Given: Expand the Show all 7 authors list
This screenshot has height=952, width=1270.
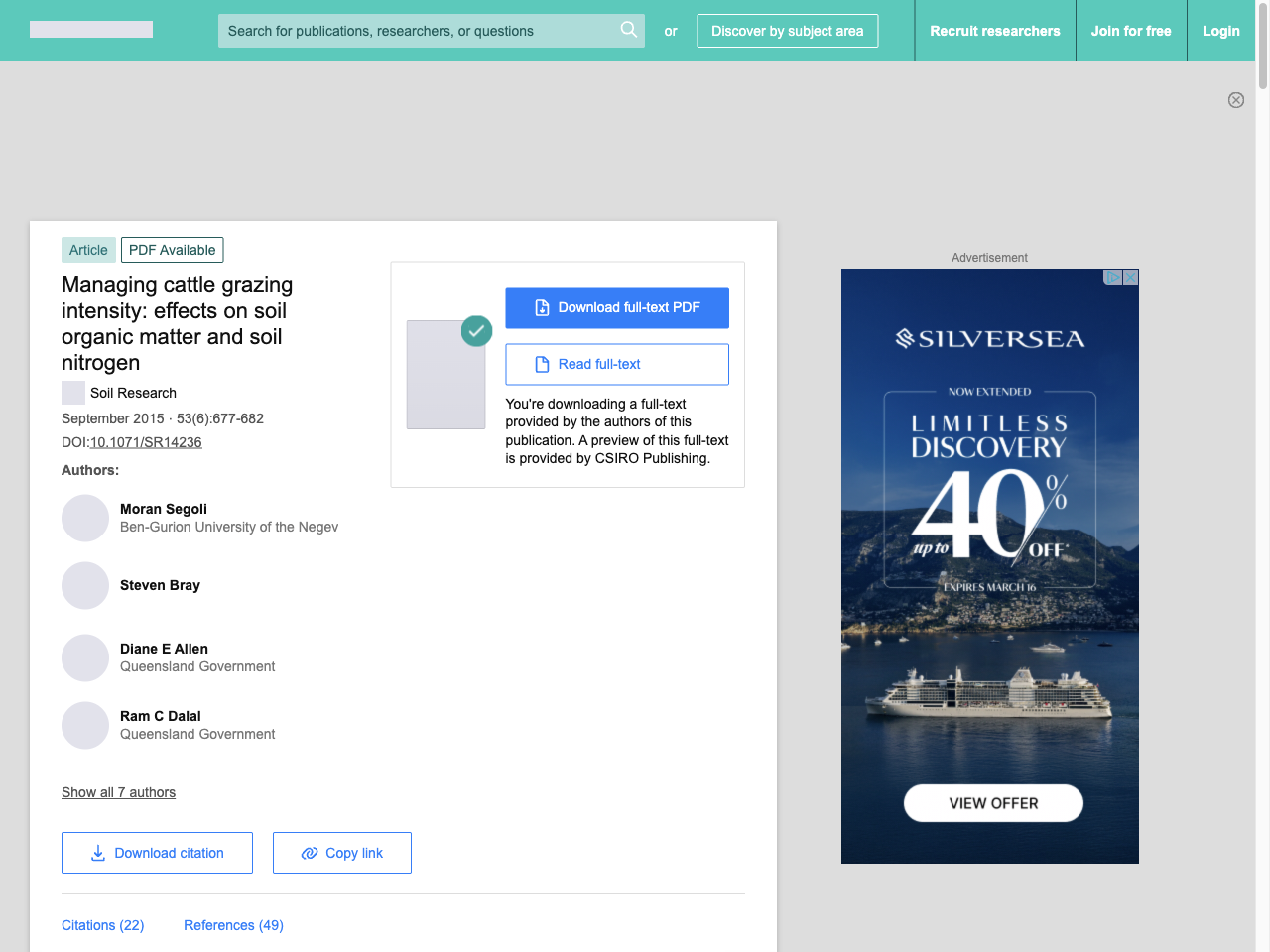Looking at the screenshot, I should click(118, 792).
